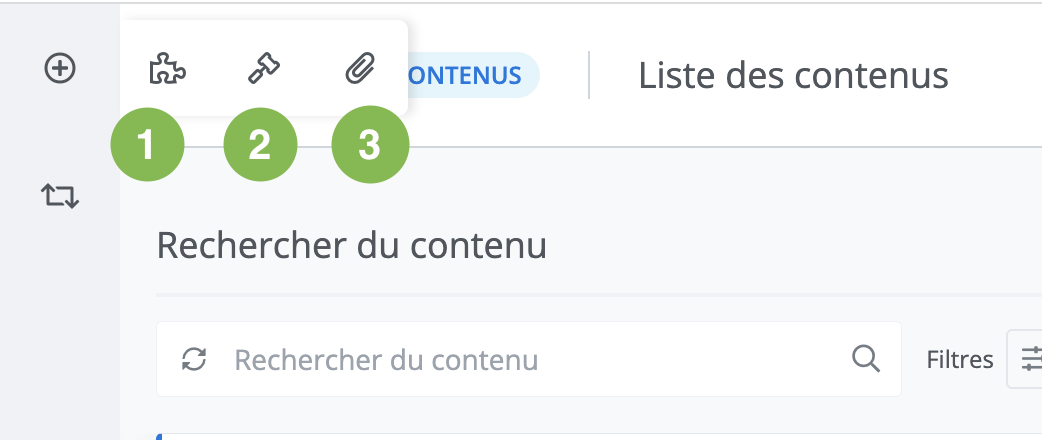Screen dimensions: 1042x440
Task: Click the divider line under search heading
Action: click(x=600, y=295)
